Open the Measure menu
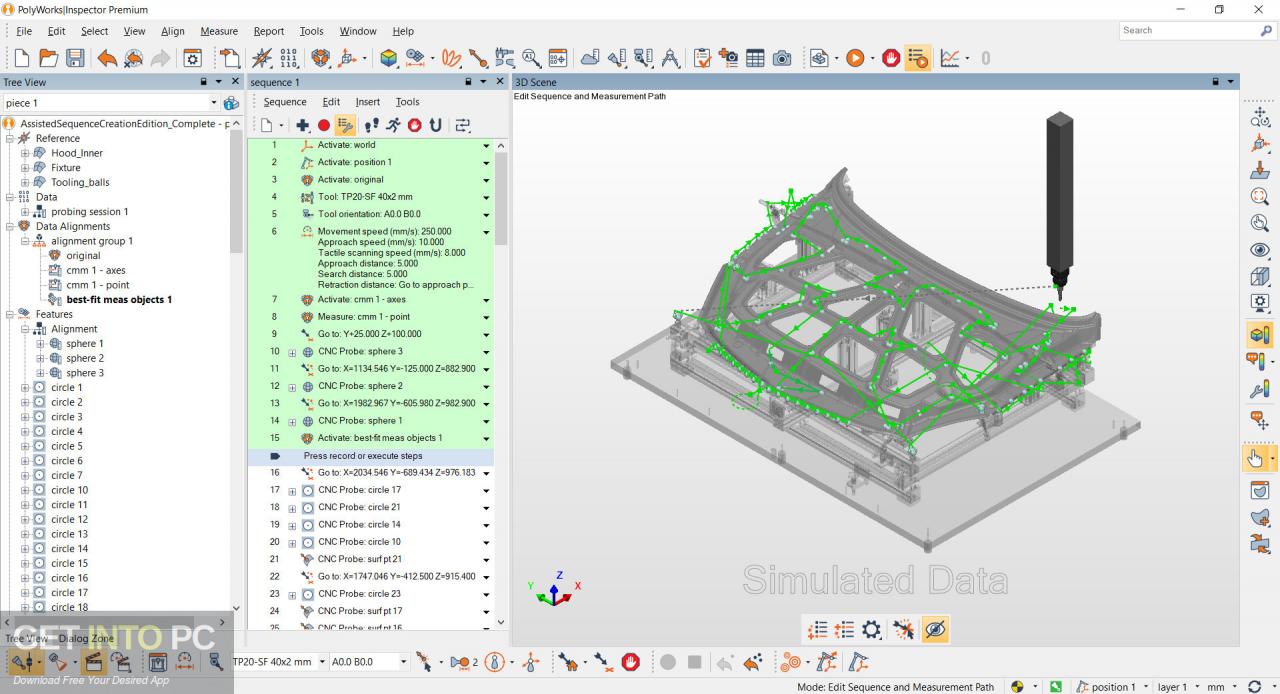This screenshot has height=694, width=1280. pos(219,31)
